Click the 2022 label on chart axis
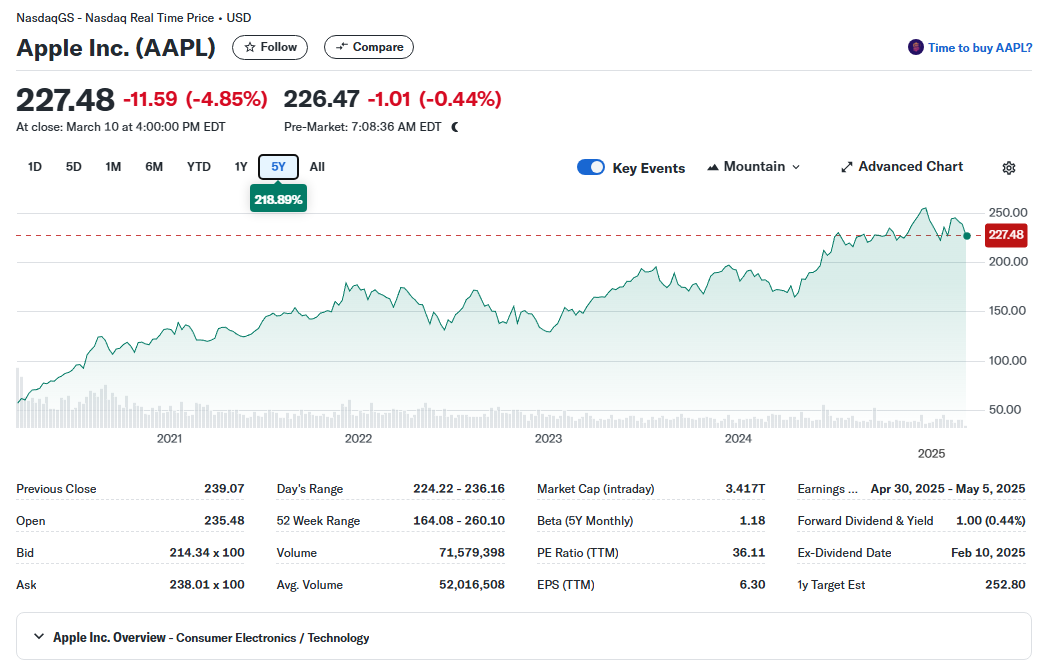The height and width of the screenshot is (664, 1045). click(x=358, y=439)
